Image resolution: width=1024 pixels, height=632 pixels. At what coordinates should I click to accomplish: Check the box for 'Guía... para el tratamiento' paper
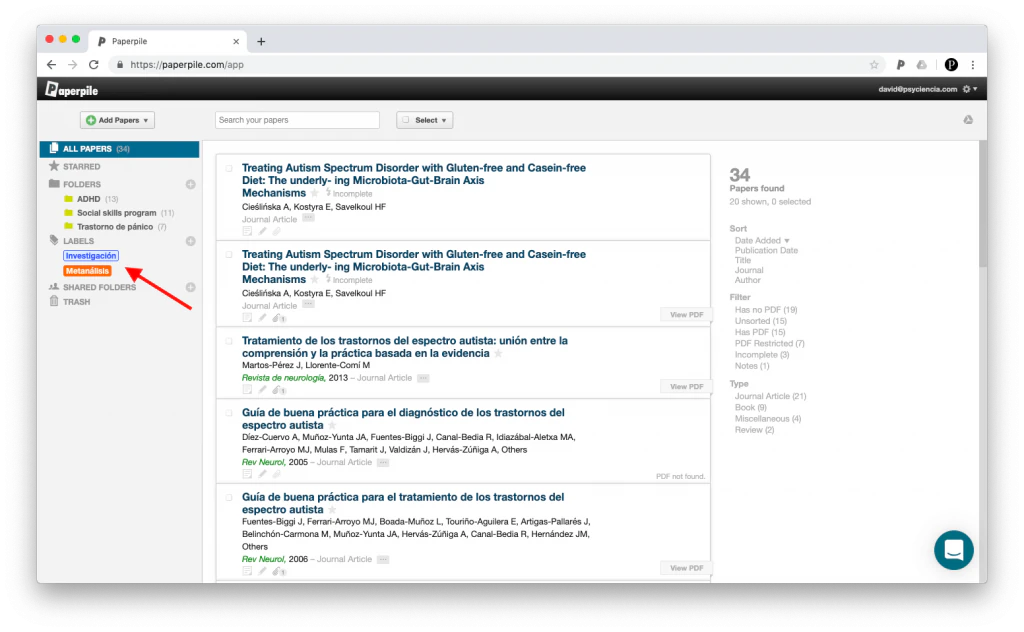(229, 498)
